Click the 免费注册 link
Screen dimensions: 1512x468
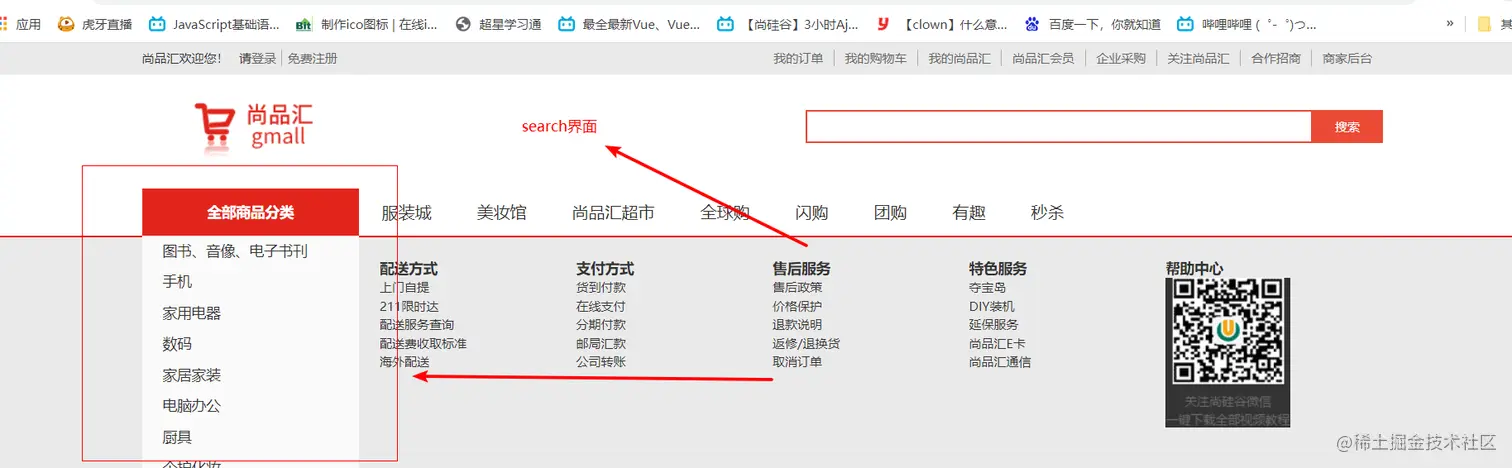[x=312, y=59]
